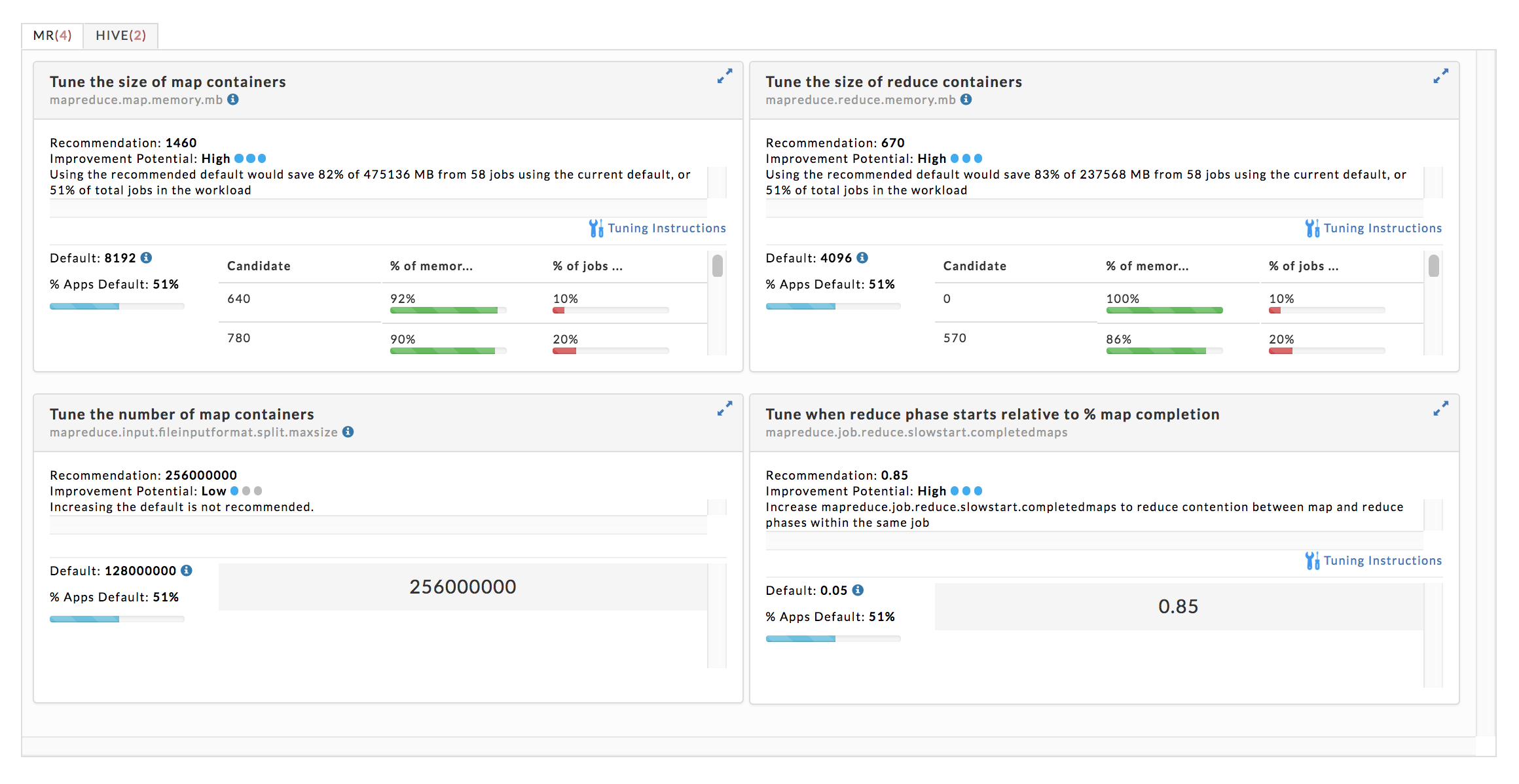The width and height of the screenshot is (1519, 784).
Task: Expand the reduce phase slowstart panel
Action: click(x=1441, y=408)
